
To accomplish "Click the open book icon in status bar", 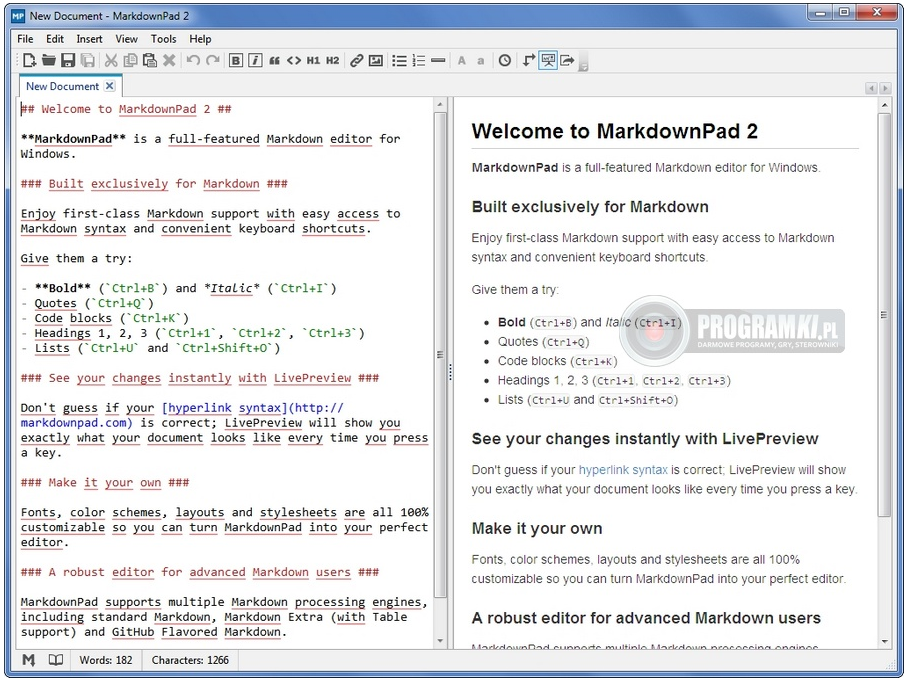I will tap(55, 660).
